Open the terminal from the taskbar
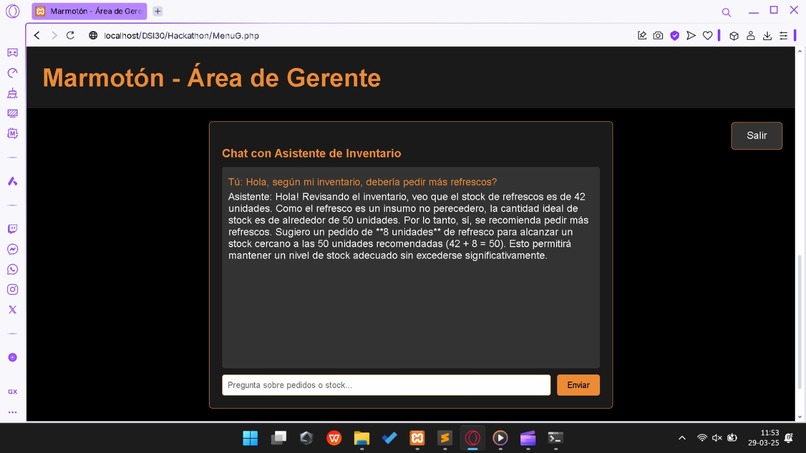The width and height of the screenshot is (806, 453). (556, 438)
